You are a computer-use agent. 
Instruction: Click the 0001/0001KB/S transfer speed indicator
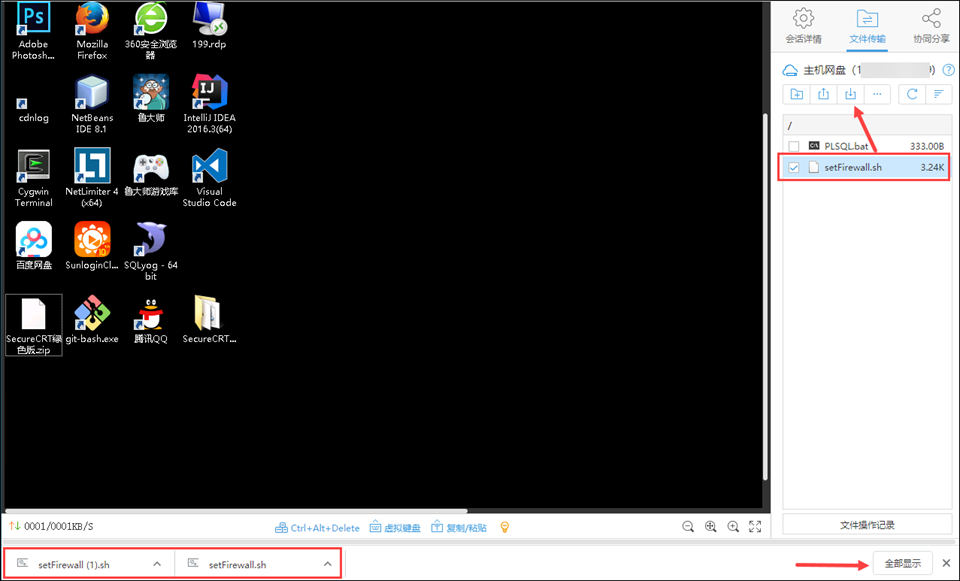(x=51, y=526)
